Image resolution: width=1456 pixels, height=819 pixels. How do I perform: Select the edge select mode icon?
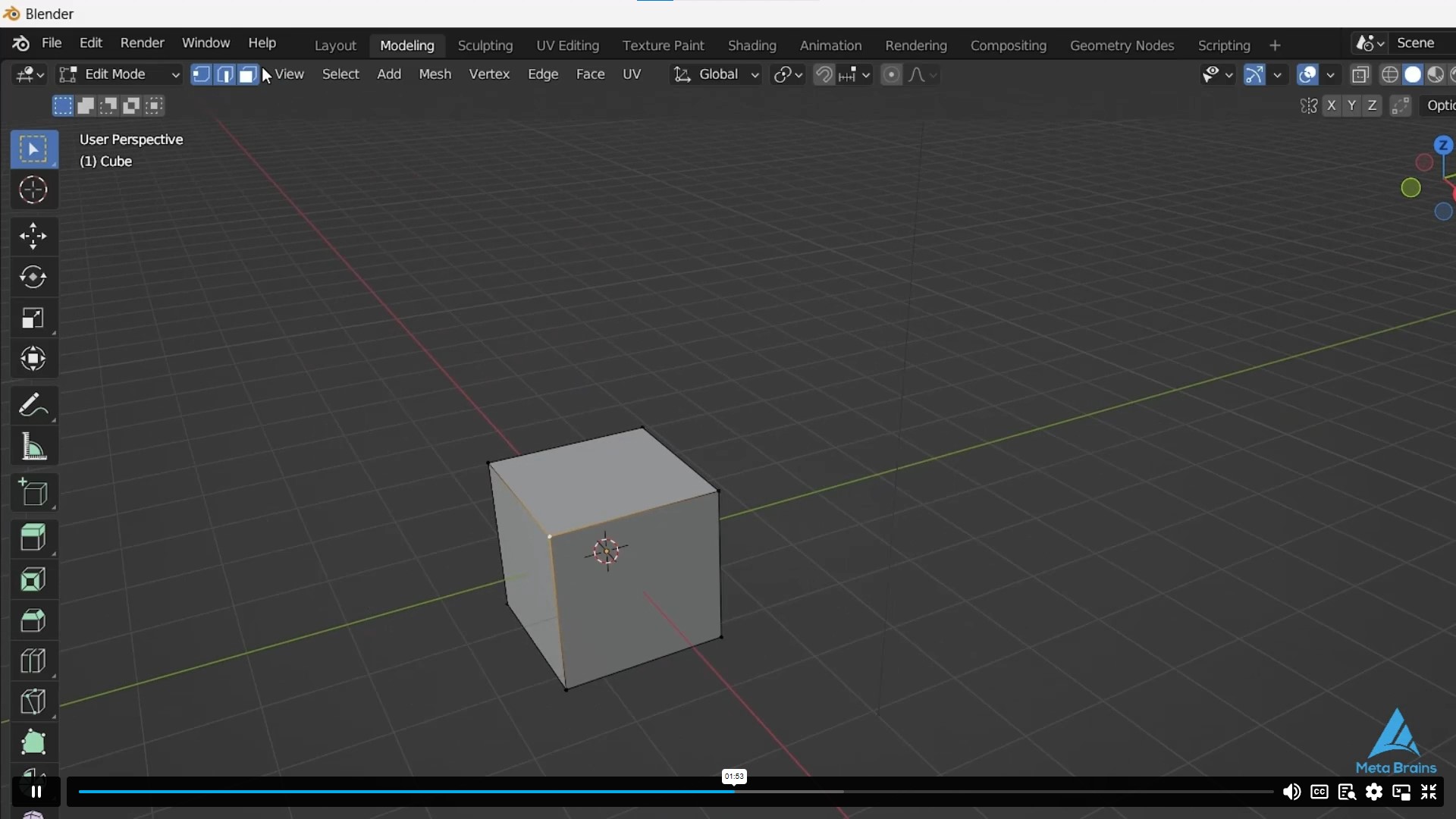pos(224,74)
